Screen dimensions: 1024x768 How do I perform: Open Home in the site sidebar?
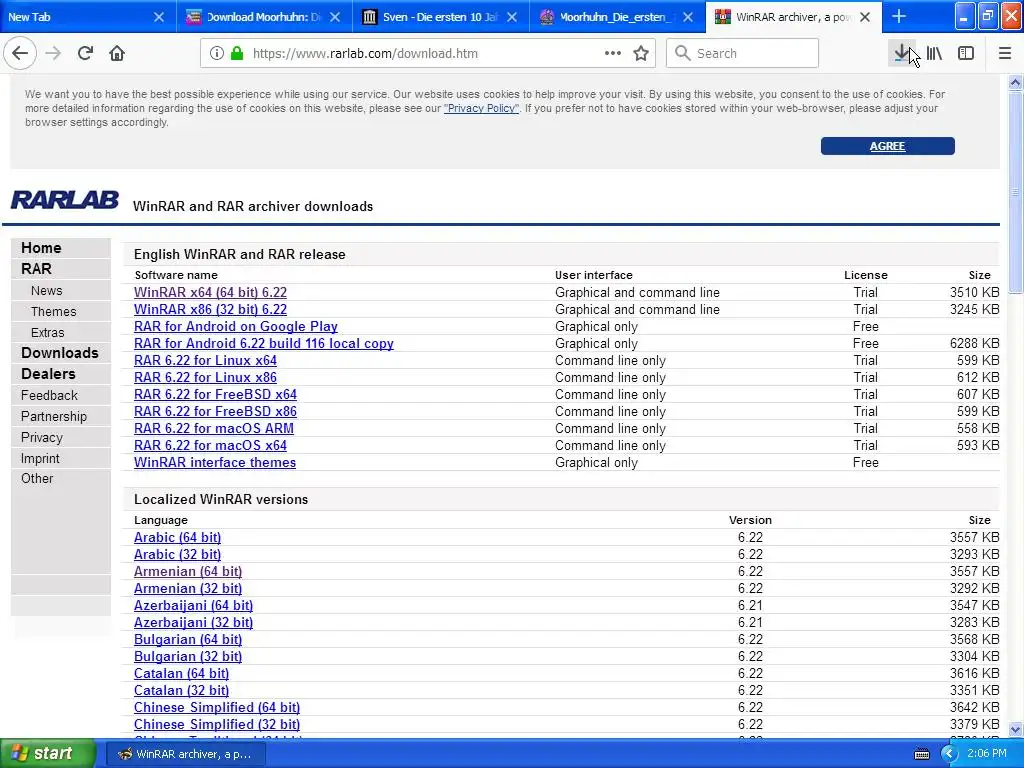pos(41,248)
